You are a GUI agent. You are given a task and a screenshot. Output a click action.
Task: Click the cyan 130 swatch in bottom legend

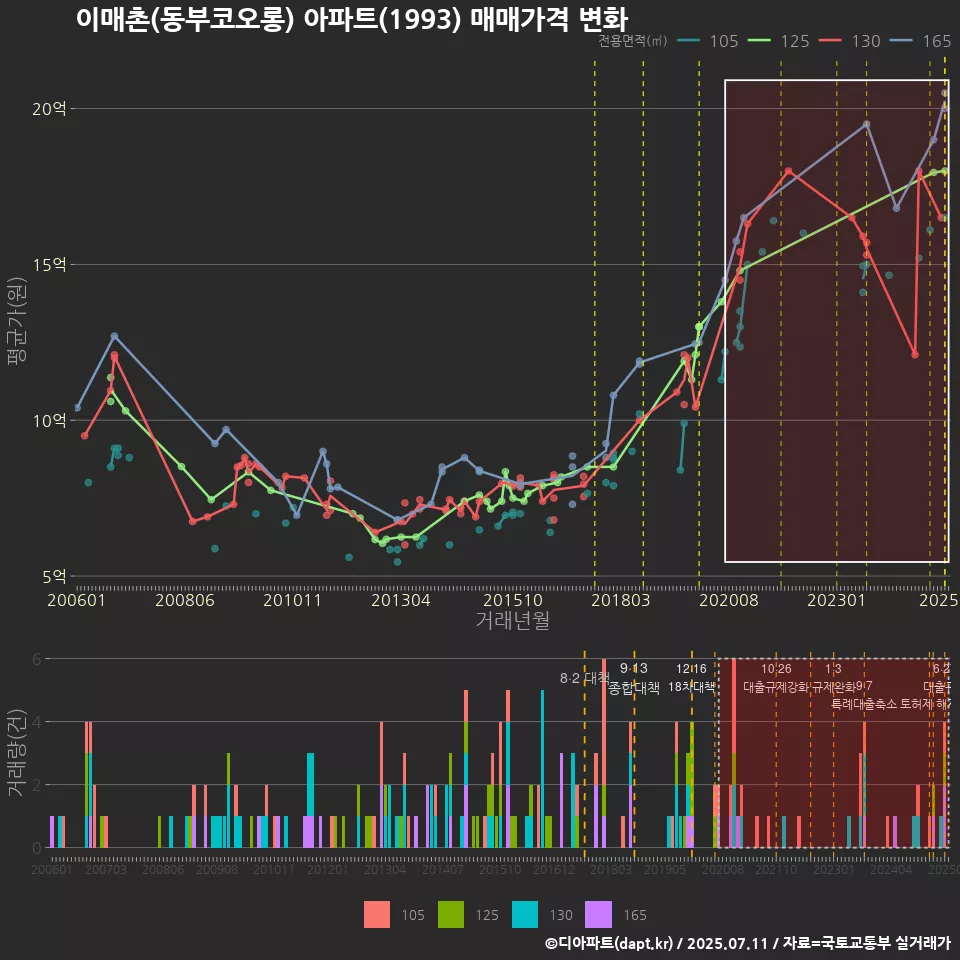coord(525,915)
